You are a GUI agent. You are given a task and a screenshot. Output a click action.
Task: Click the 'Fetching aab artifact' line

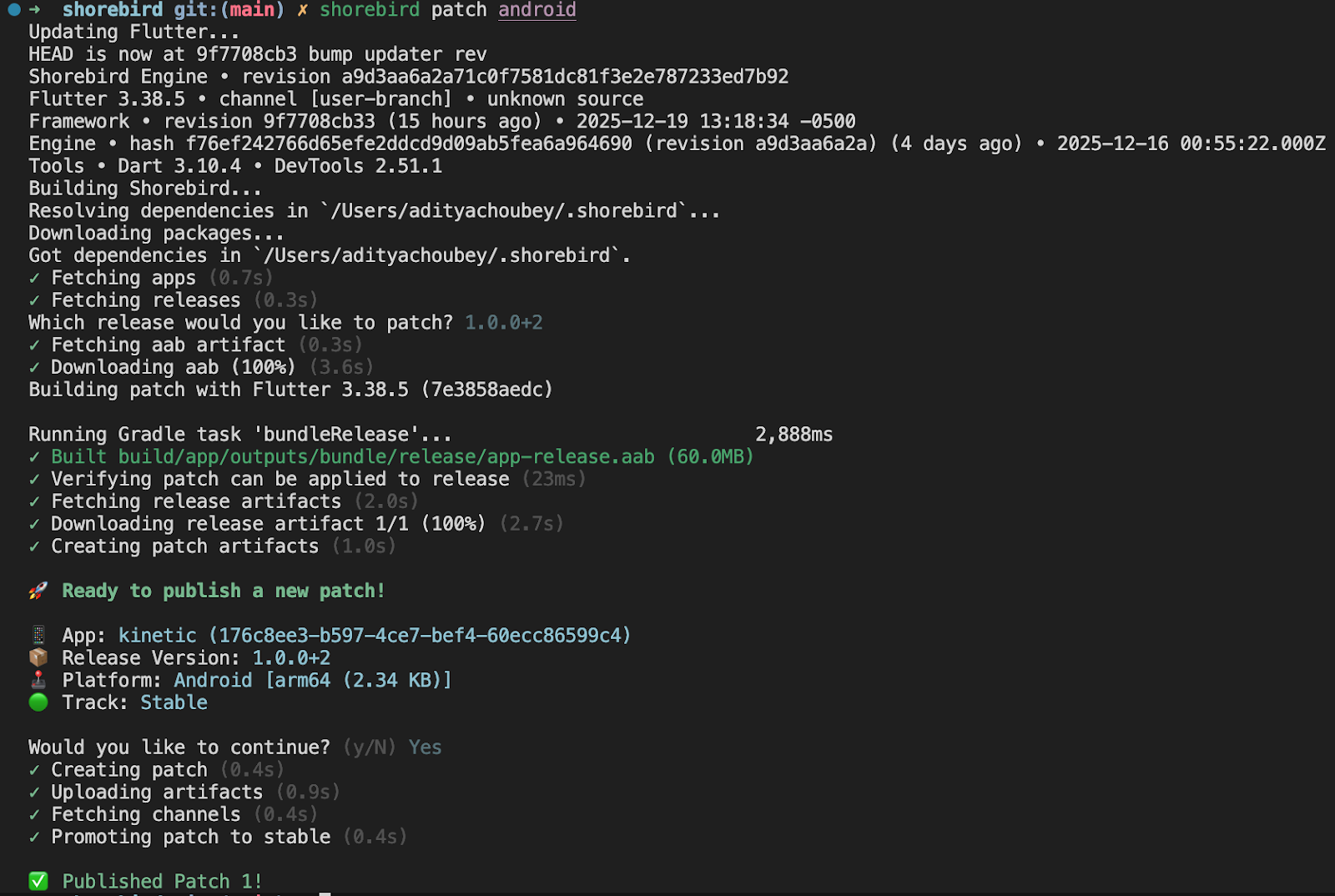tap(196, 345)
